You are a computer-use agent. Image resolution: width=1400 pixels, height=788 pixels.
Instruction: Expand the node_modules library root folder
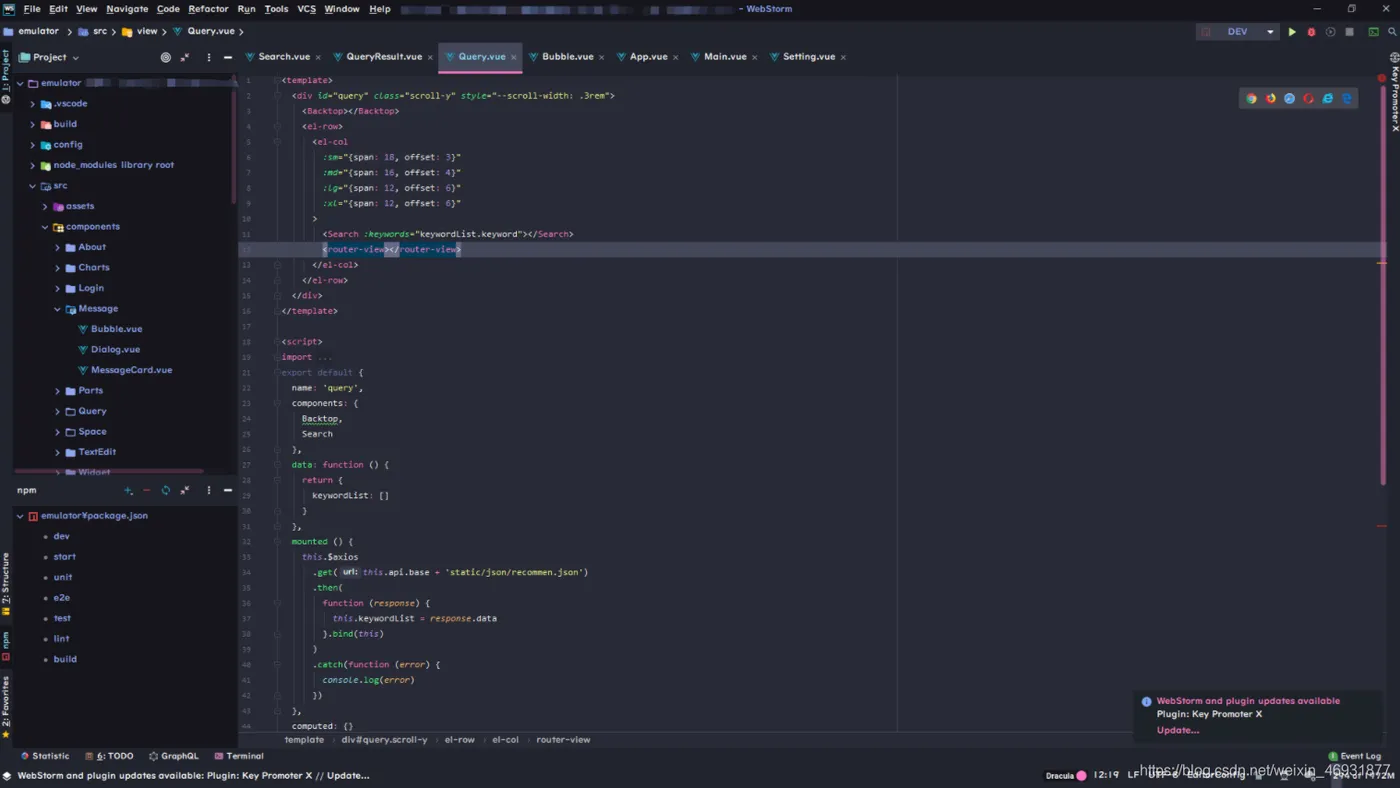coord(33,165)
